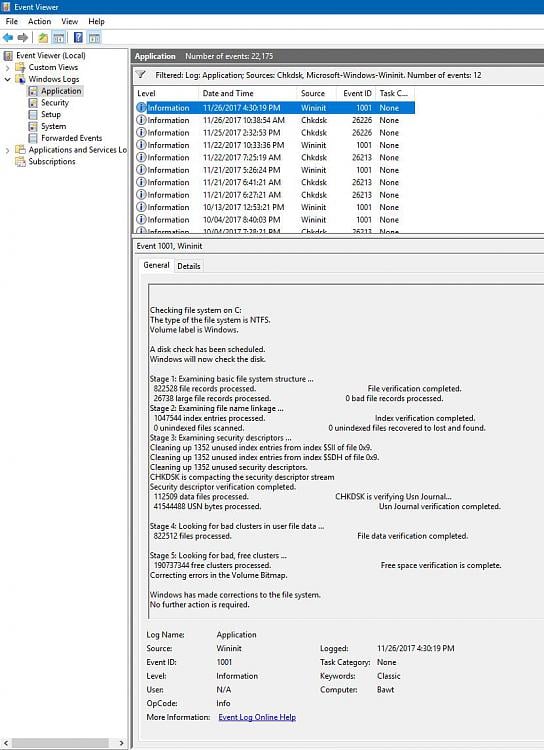Open the View menu
Screen dimensions: 544x750
click(x=69, y=22)
